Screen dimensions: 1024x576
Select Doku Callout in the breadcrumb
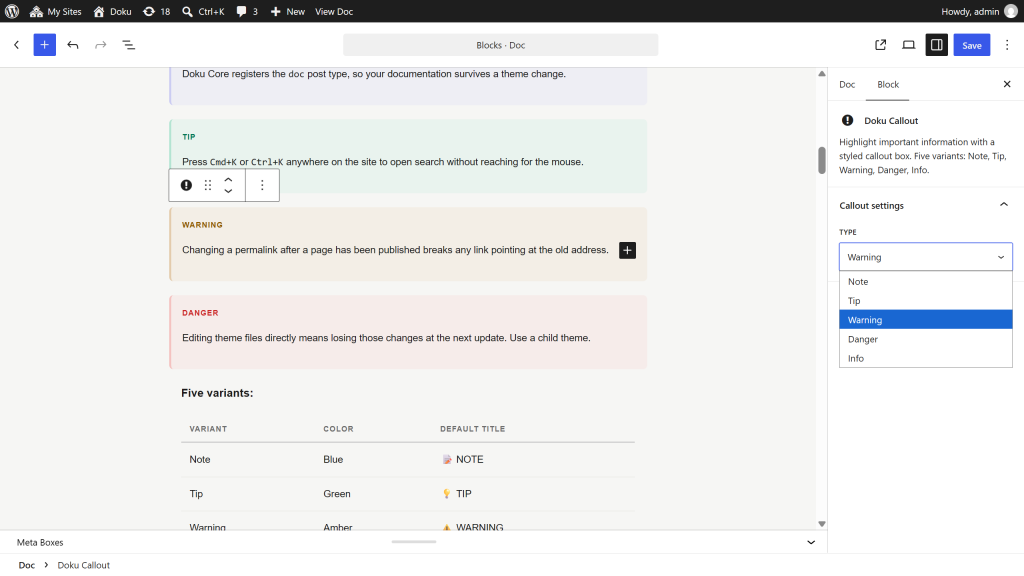coord(84,565)
